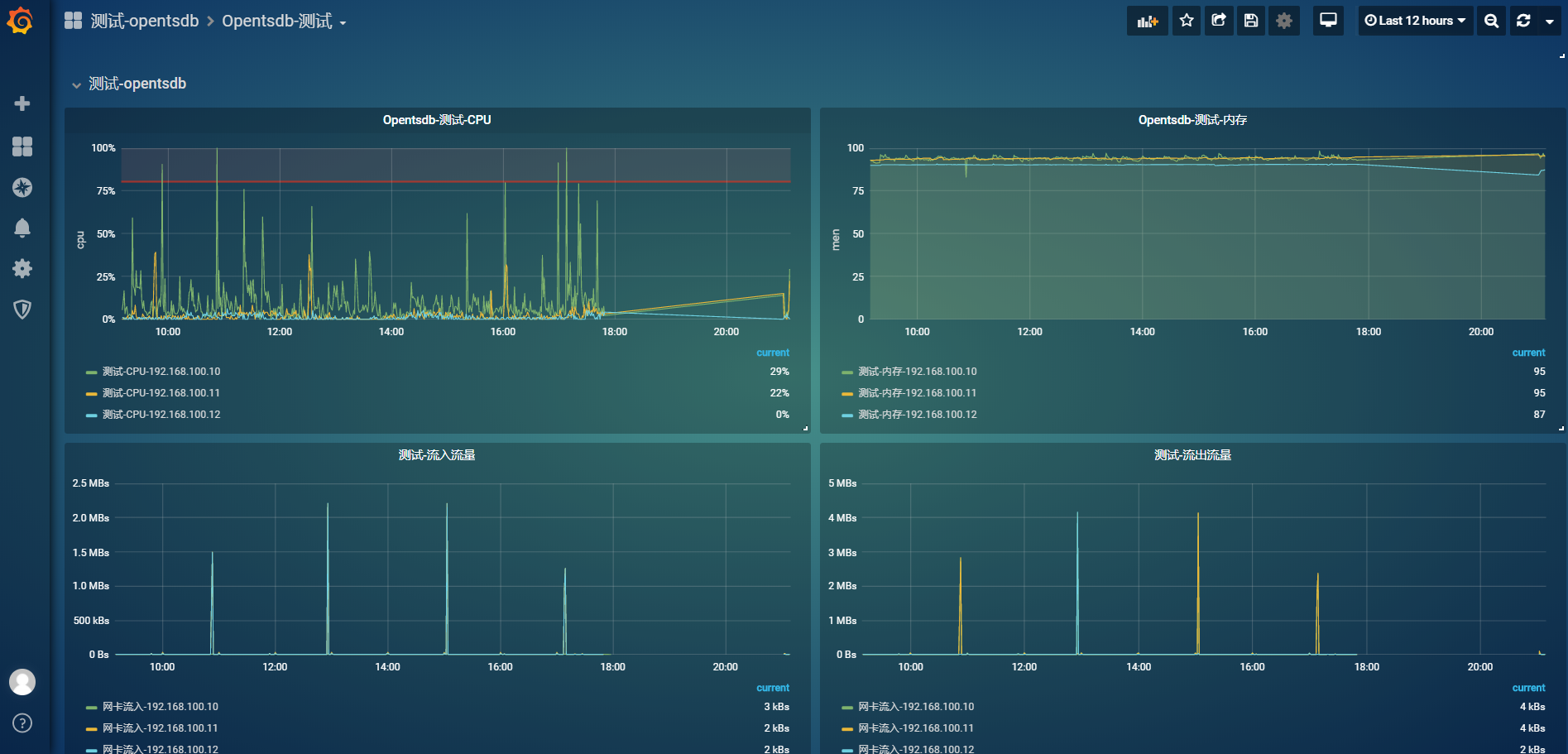This screenshot has height=754, width=1568.
Task: Hide the 测试-CPU-192.168.100.12 series
Action: point(161,414)
